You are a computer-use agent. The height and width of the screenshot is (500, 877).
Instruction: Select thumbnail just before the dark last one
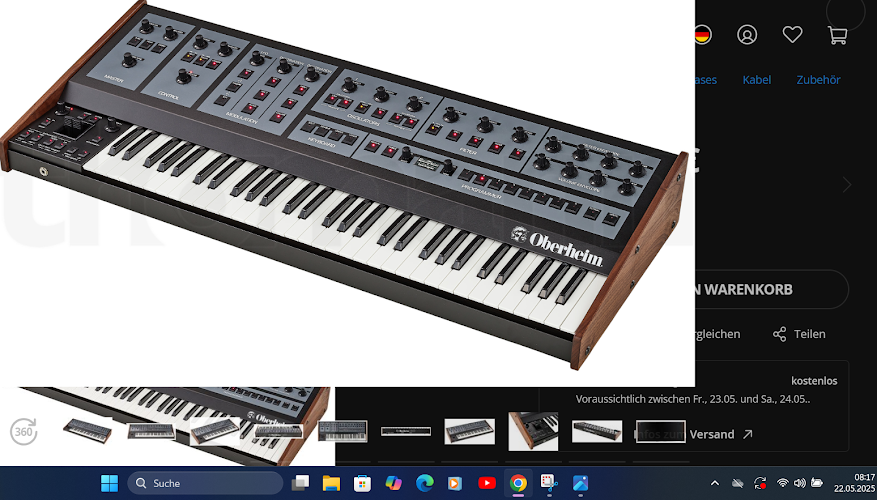click(x=597, y=432)
